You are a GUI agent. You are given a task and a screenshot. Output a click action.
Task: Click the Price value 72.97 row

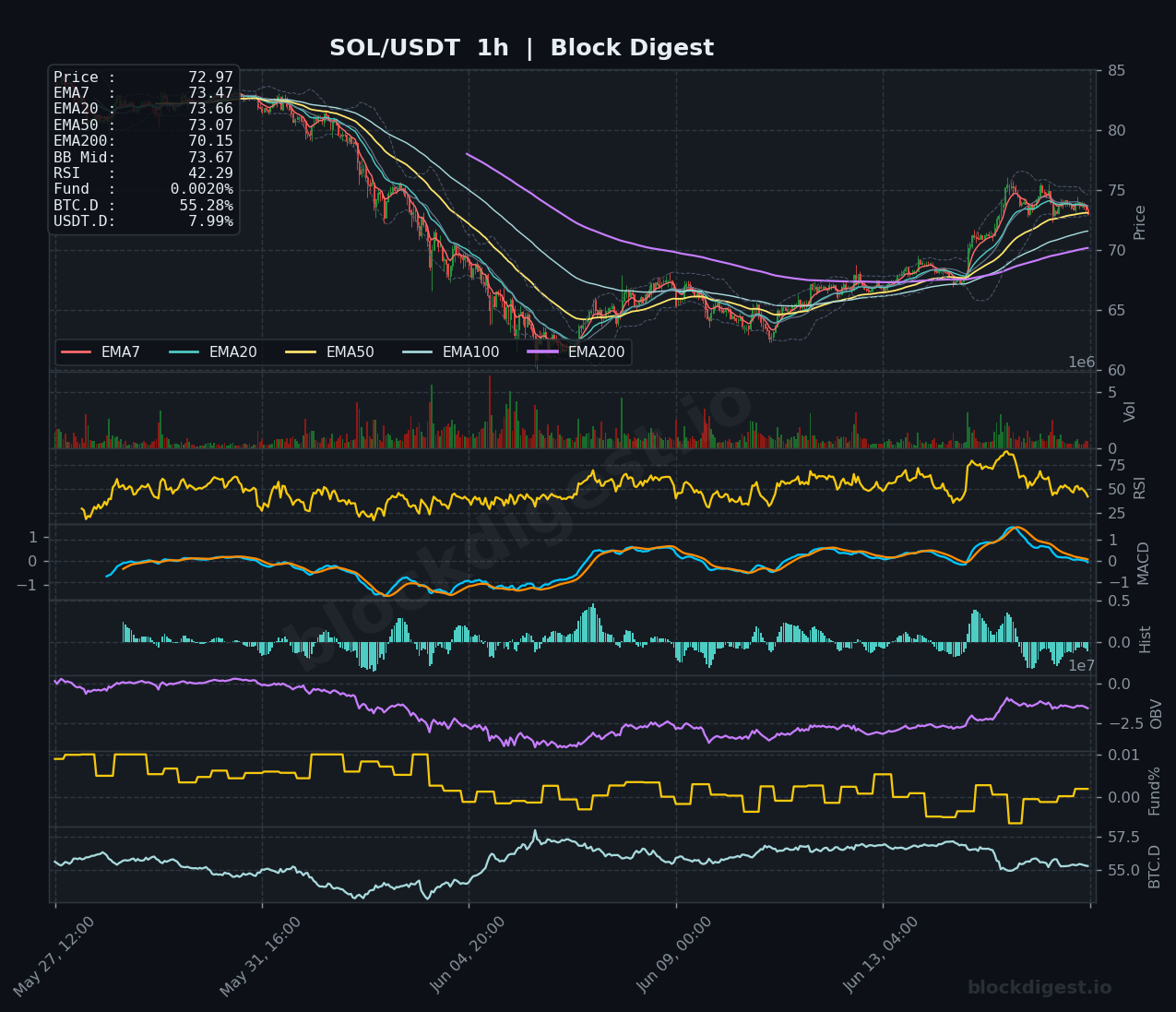(144, 77)
